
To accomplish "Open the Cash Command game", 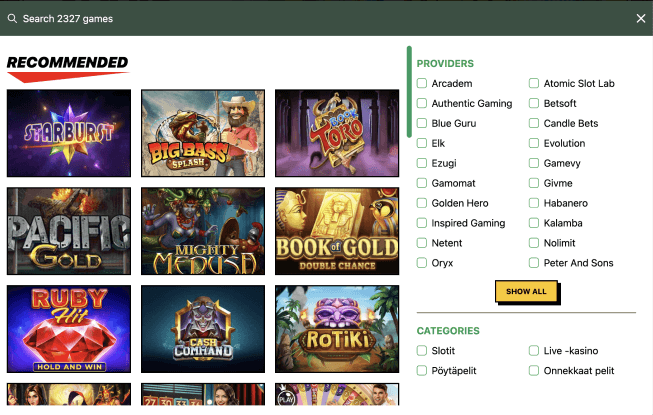I will click(203, 329).
